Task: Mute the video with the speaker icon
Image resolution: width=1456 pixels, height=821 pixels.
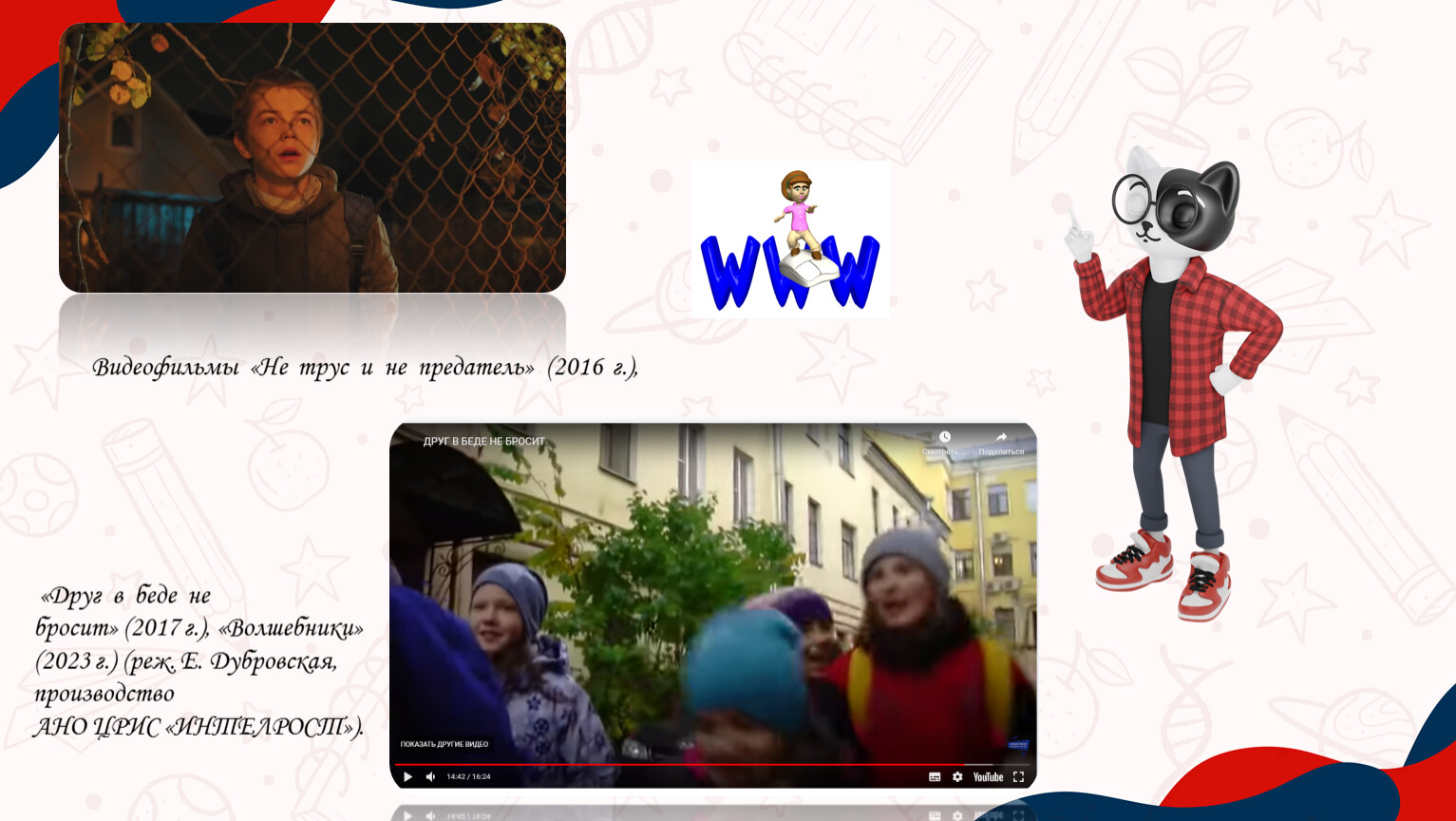Action: click(431, 777)
